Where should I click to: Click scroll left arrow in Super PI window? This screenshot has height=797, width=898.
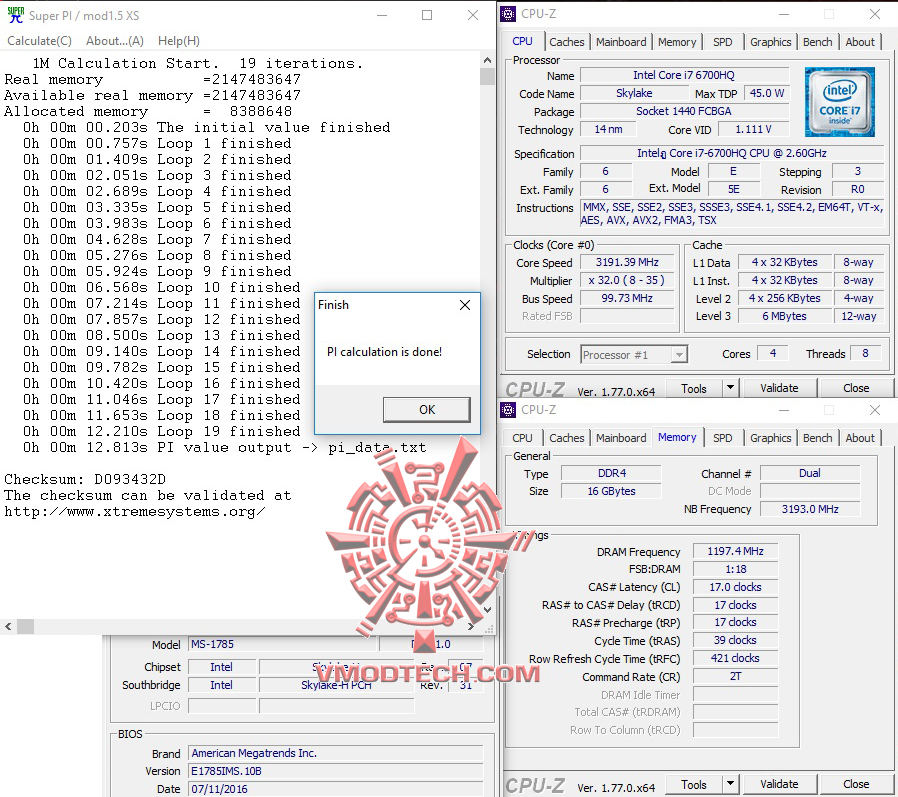pos(8,626)
